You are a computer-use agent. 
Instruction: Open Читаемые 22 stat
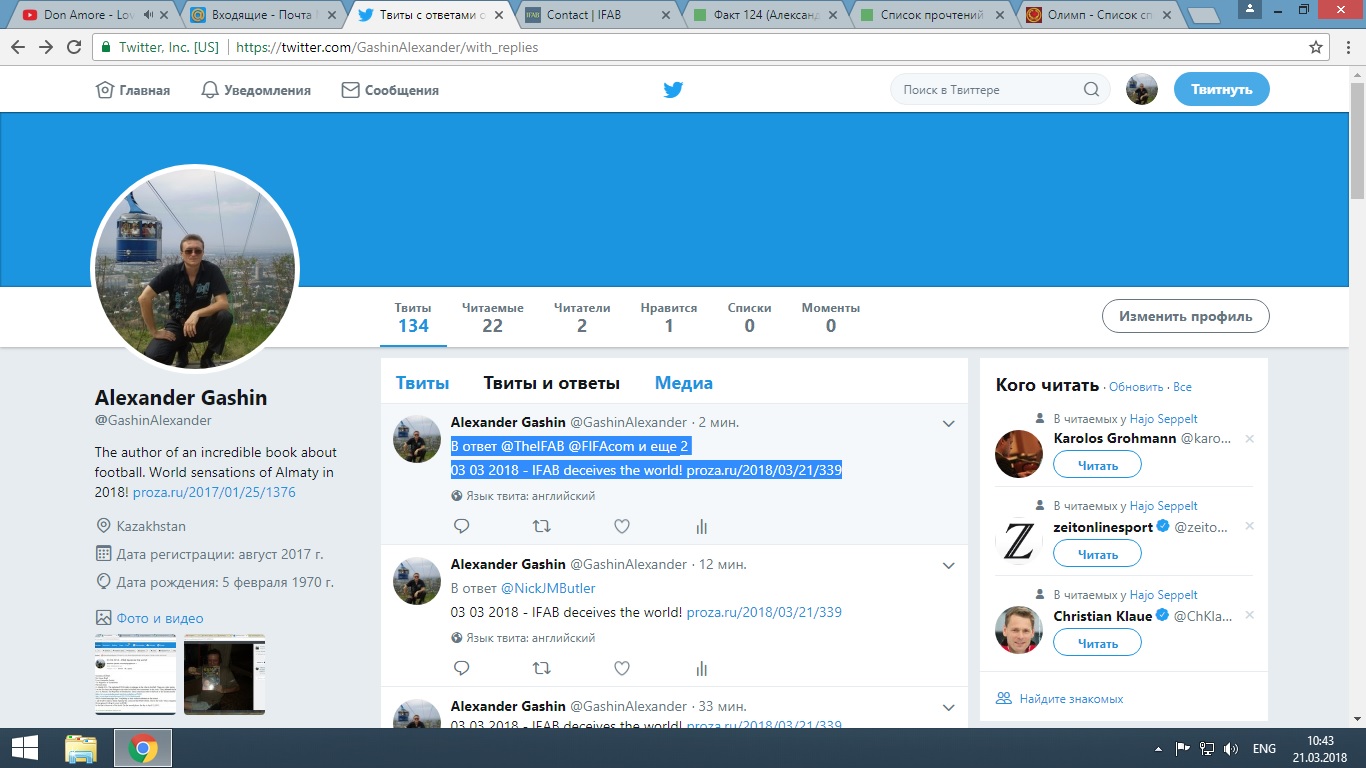(493, 317)
